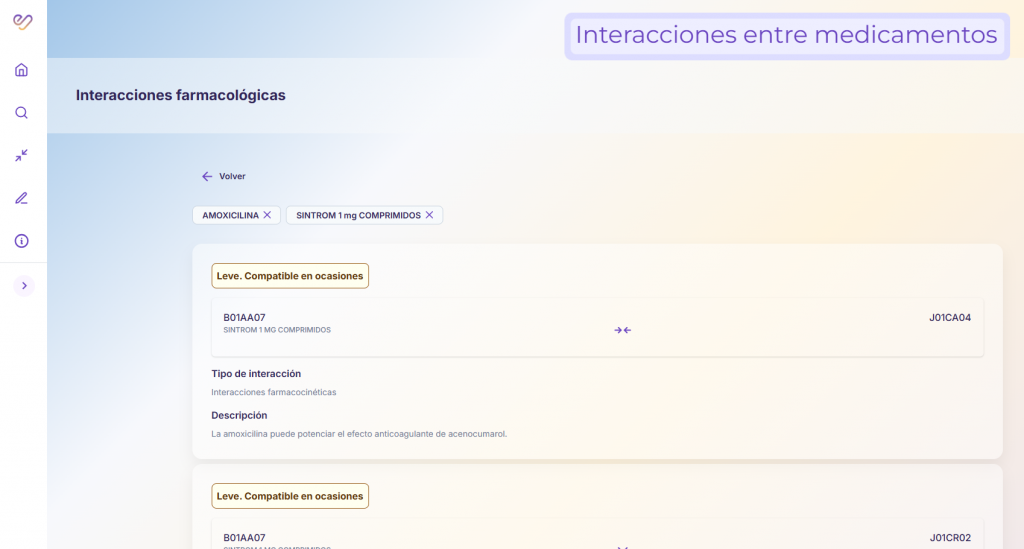
Task: Click the amoxicilina acenocumarol description text
Action: click(x=359, y=434)
